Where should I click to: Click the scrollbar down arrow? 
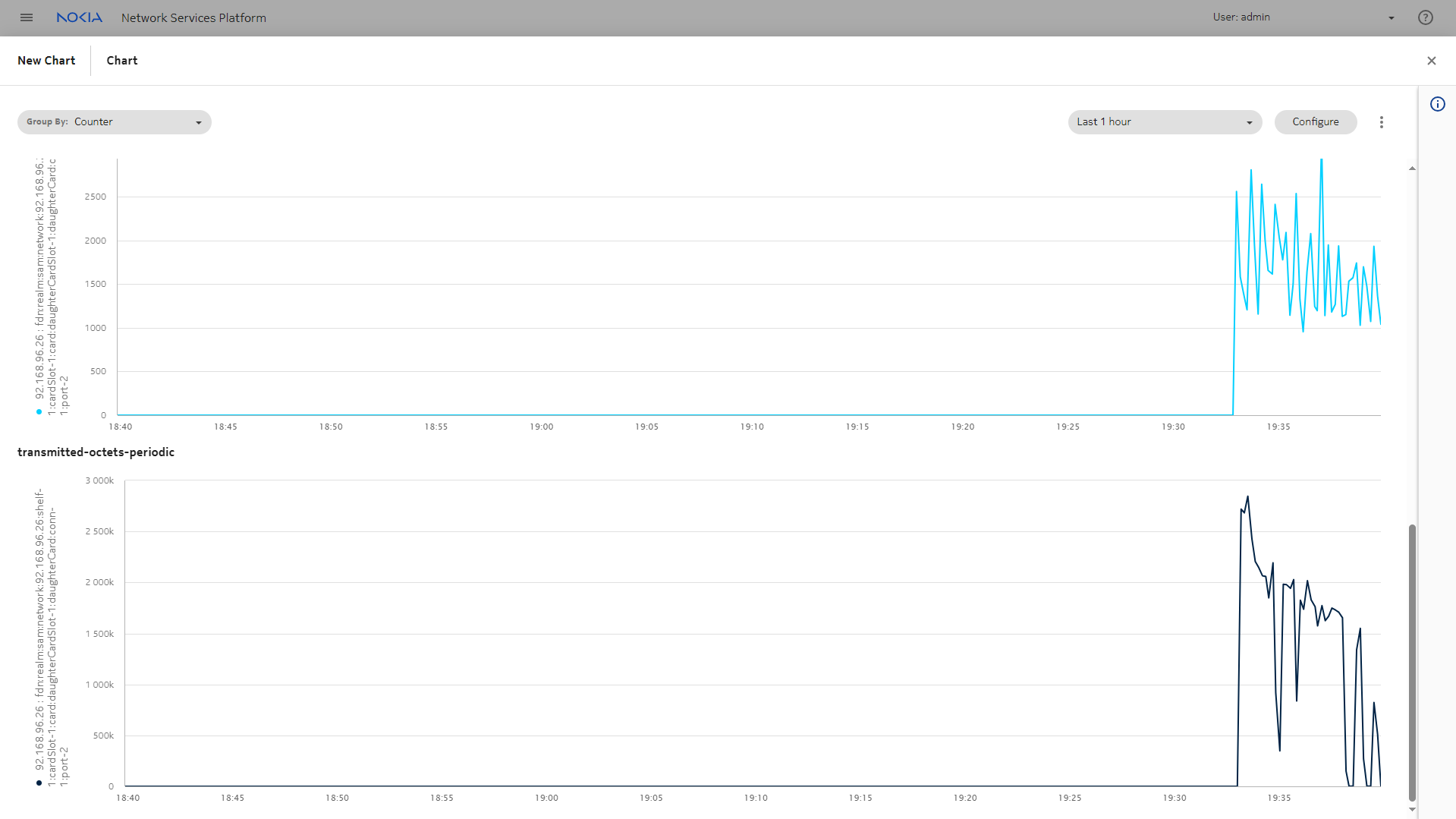pos(1412,809)
